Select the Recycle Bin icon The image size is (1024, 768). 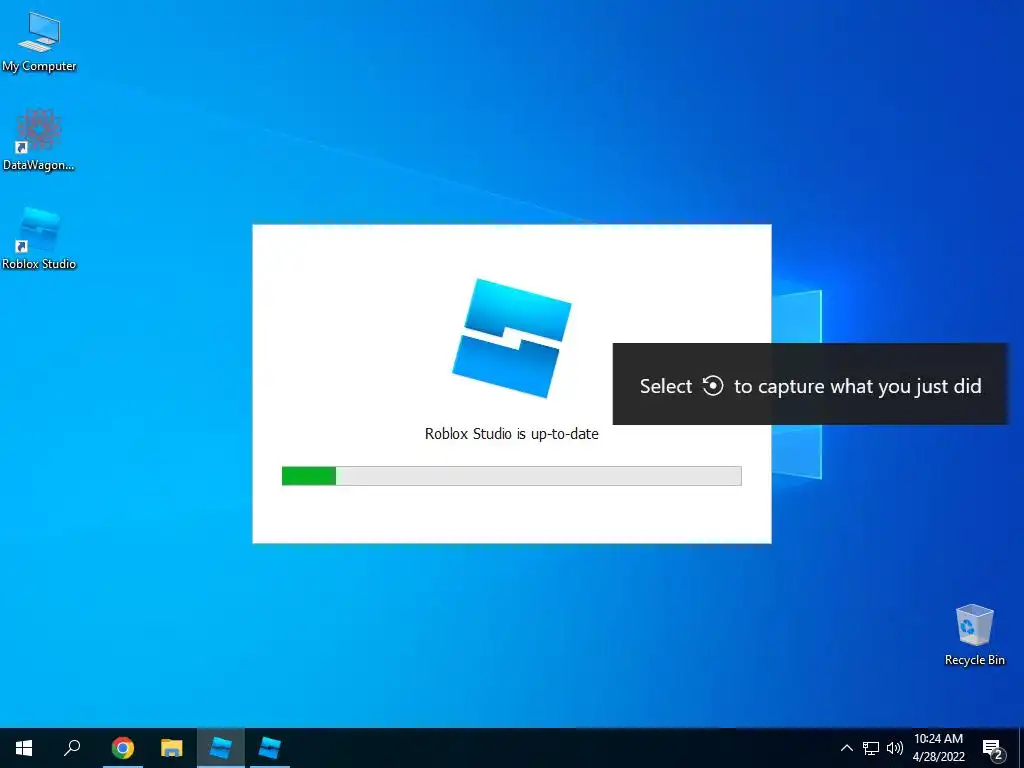click(974, 635)
